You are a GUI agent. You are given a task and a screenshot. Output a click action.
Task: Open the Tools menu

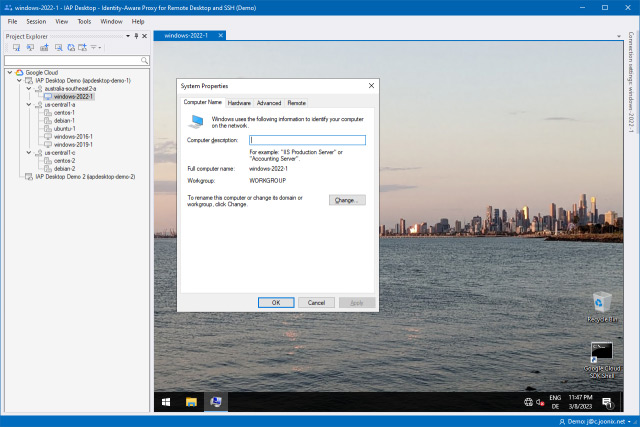84,21
